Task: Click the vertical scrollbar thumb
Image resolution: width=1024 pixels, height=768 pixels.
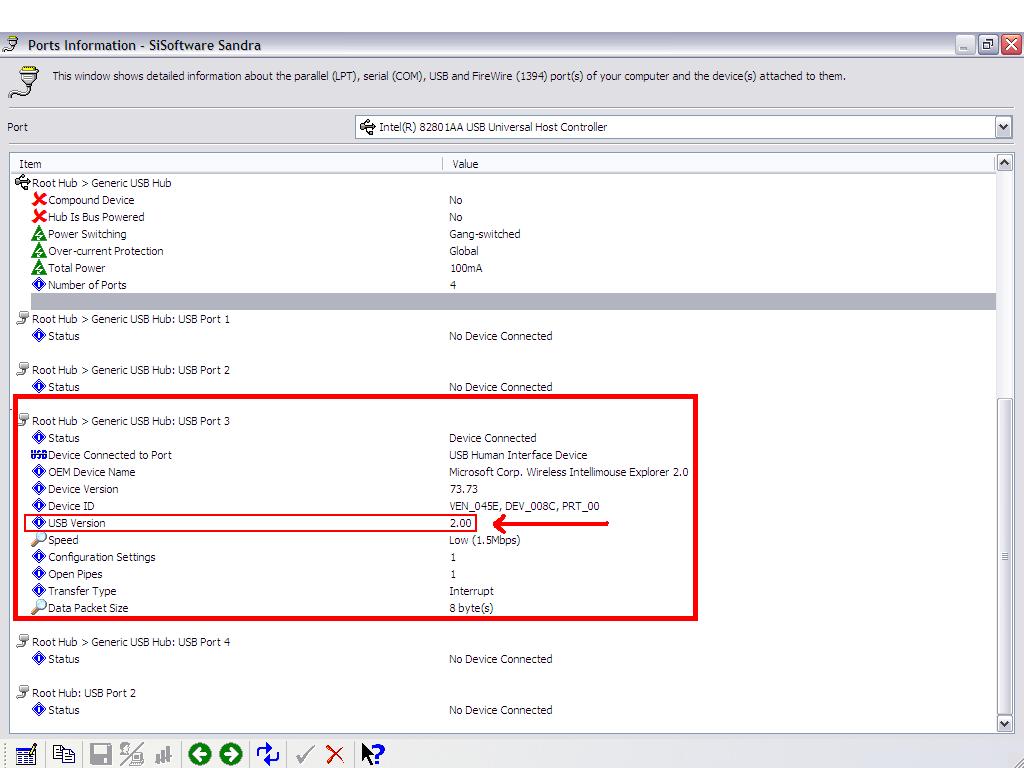Action: 1004,556
